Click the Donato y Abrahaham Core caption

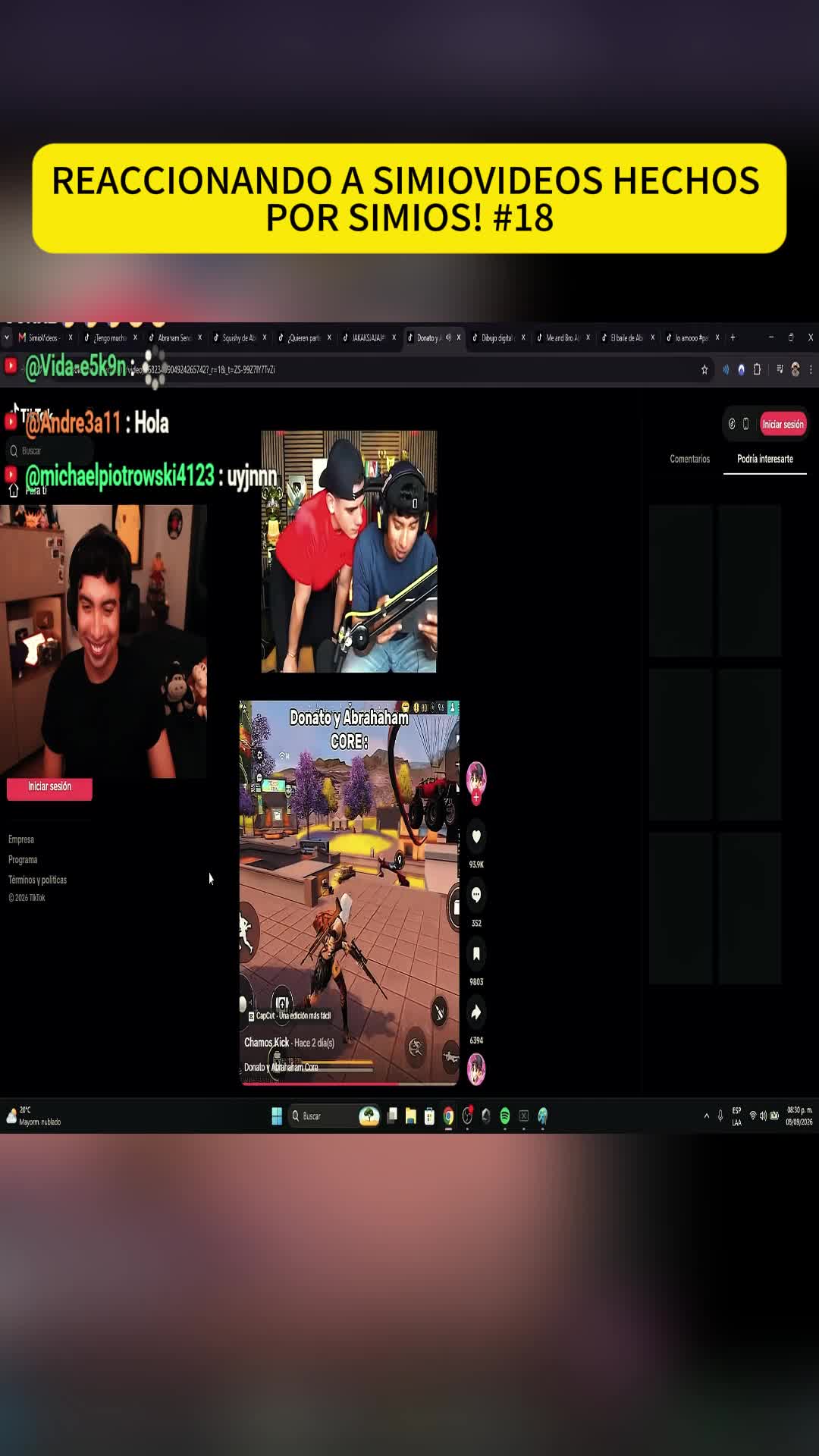click(x=281, y=1067)
